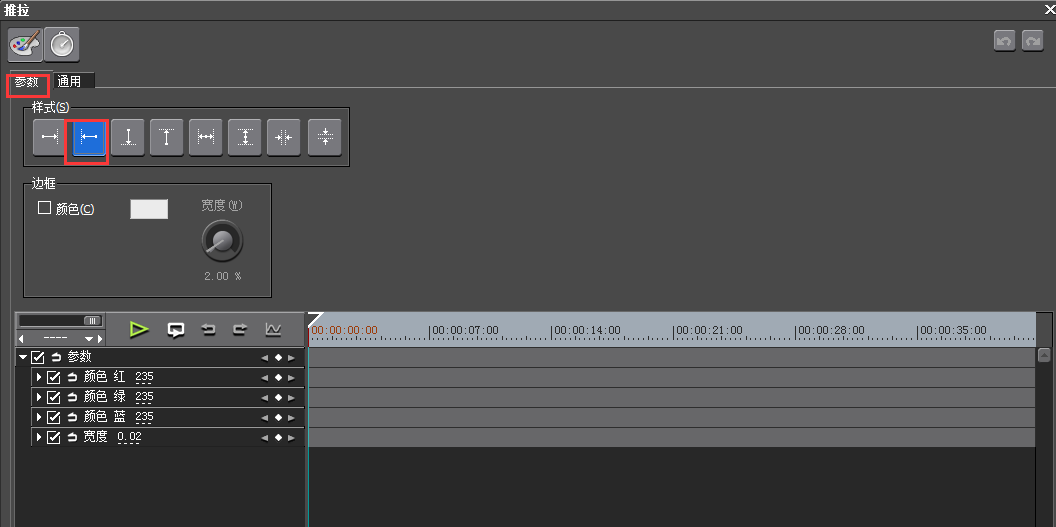Click the 宽度 width knob
Image resolution: width=1056 pixels, height=527 pixels.
pos(222,241)
